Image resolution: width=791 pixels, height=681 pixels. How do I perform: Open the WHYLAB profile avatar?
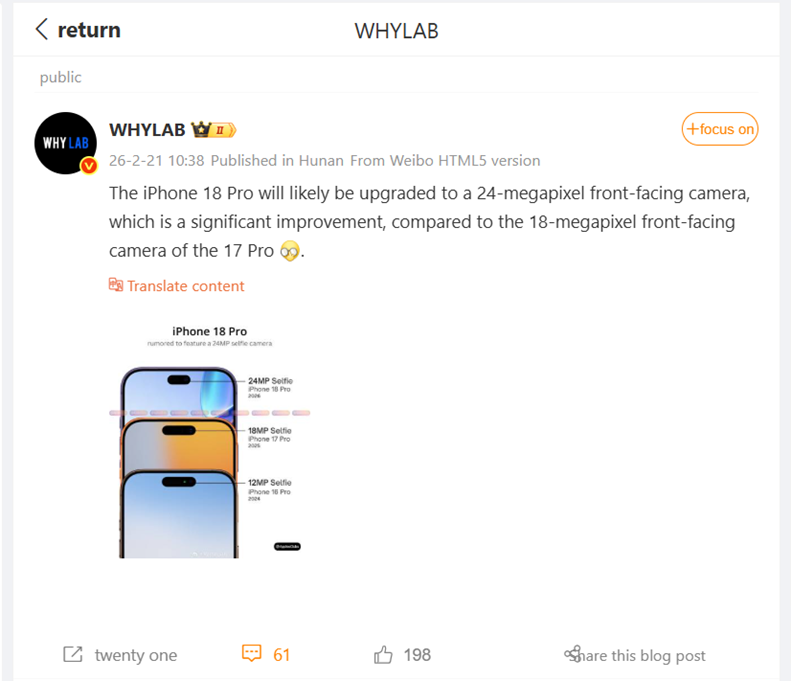[x=66, y=143]
